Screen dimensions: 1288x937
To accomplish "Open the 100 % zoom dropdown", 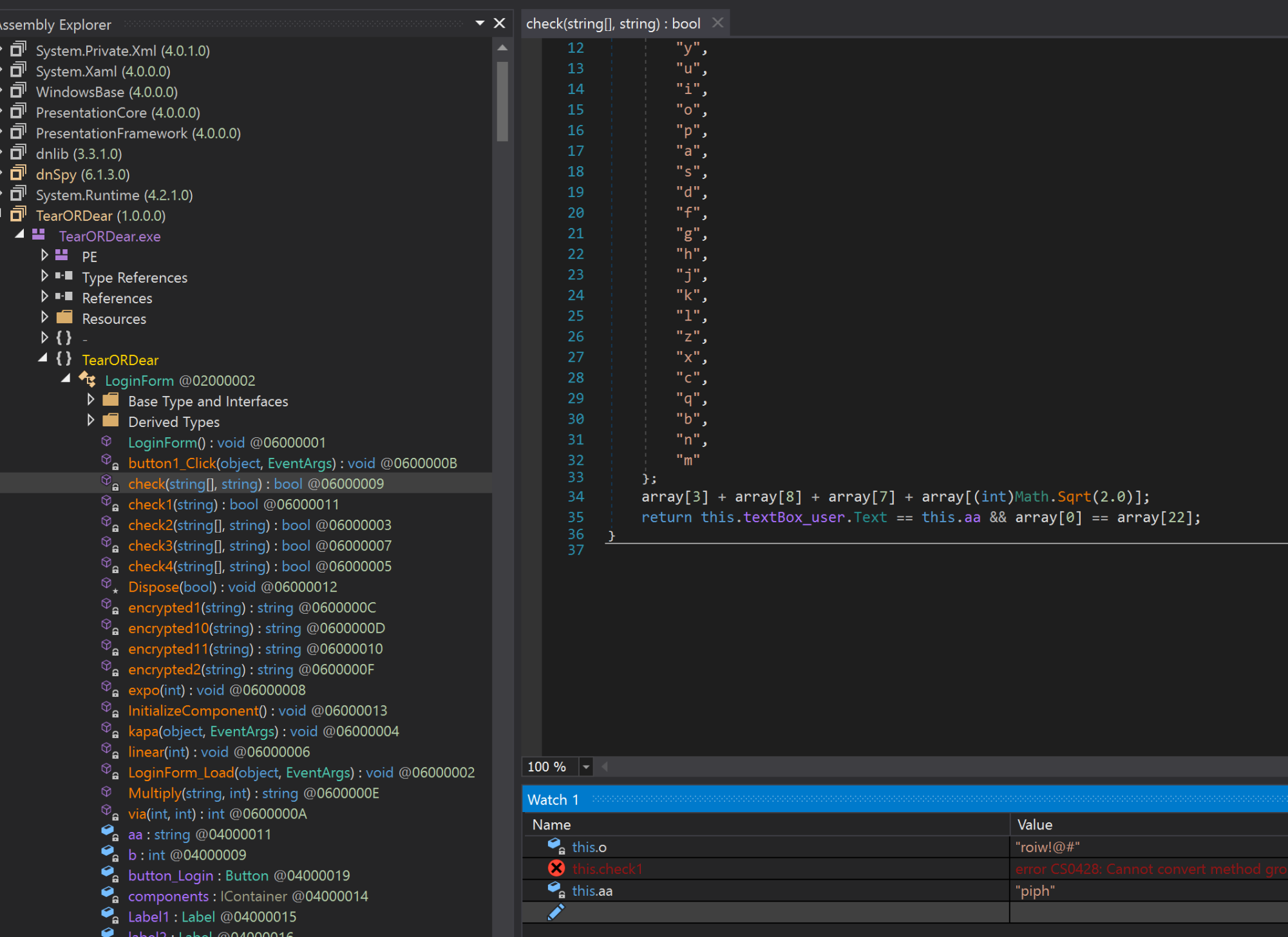I will (x=585, y=767).
